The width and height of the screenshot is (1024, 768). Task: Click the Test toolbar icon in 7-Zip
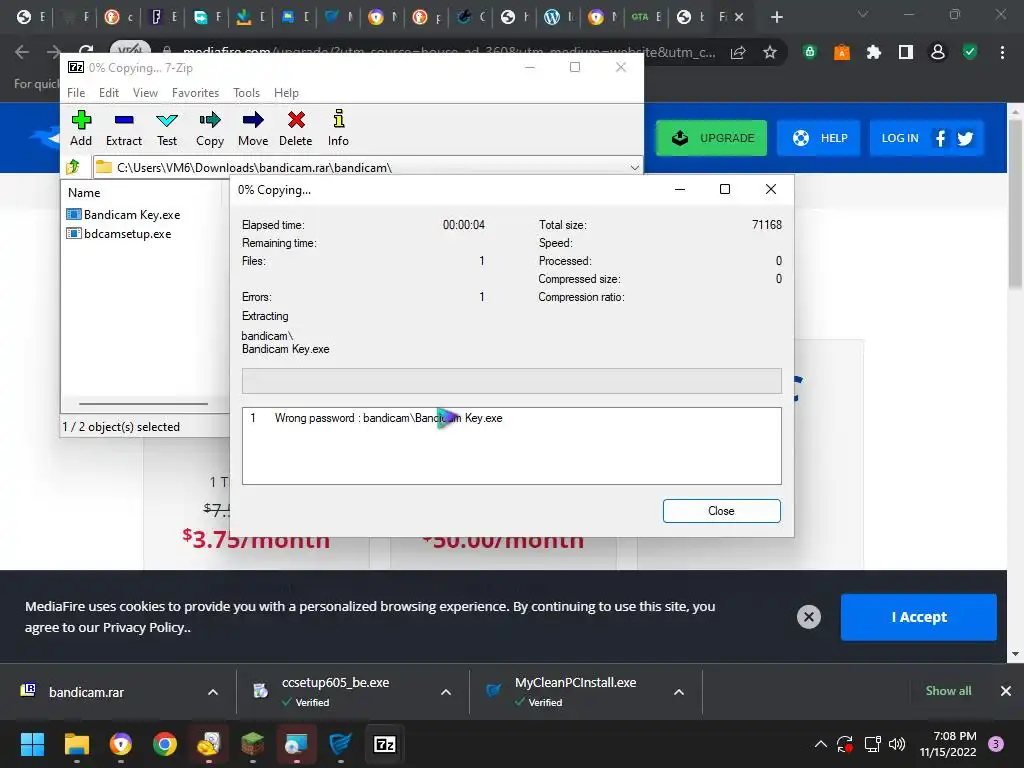[167, 129]
